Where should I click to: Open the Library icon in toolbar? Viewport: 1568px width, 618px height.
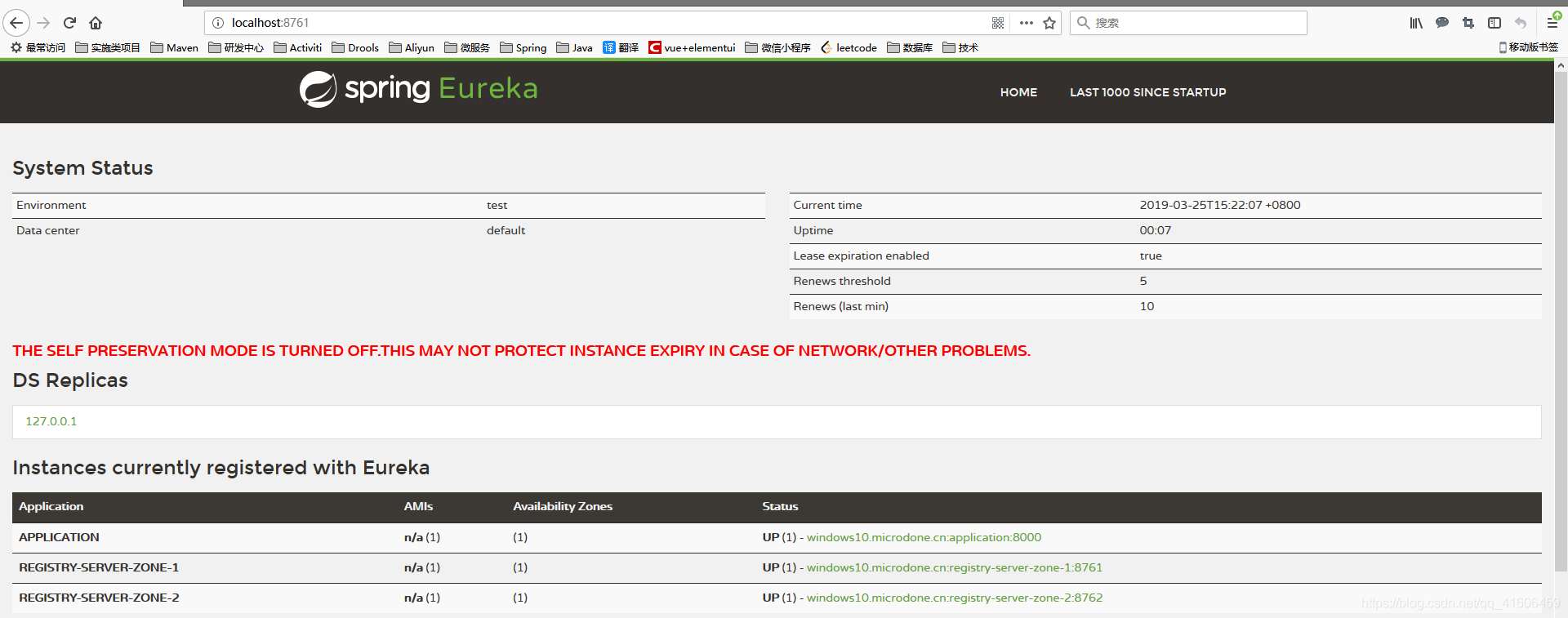1416,23
